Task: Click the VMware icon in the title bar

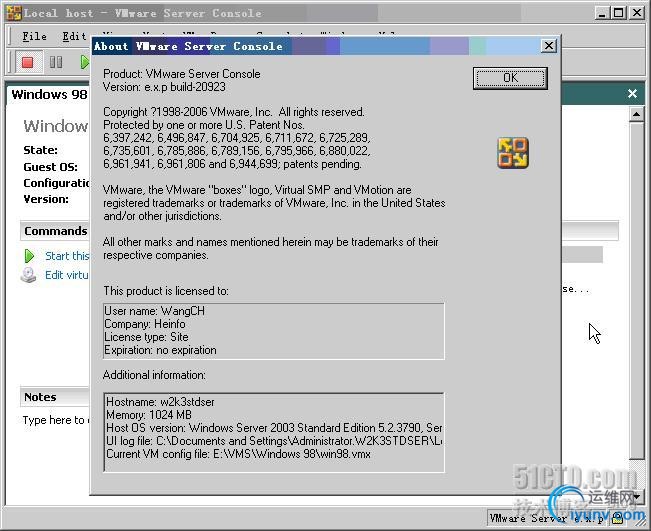Action: coord(13,13)
